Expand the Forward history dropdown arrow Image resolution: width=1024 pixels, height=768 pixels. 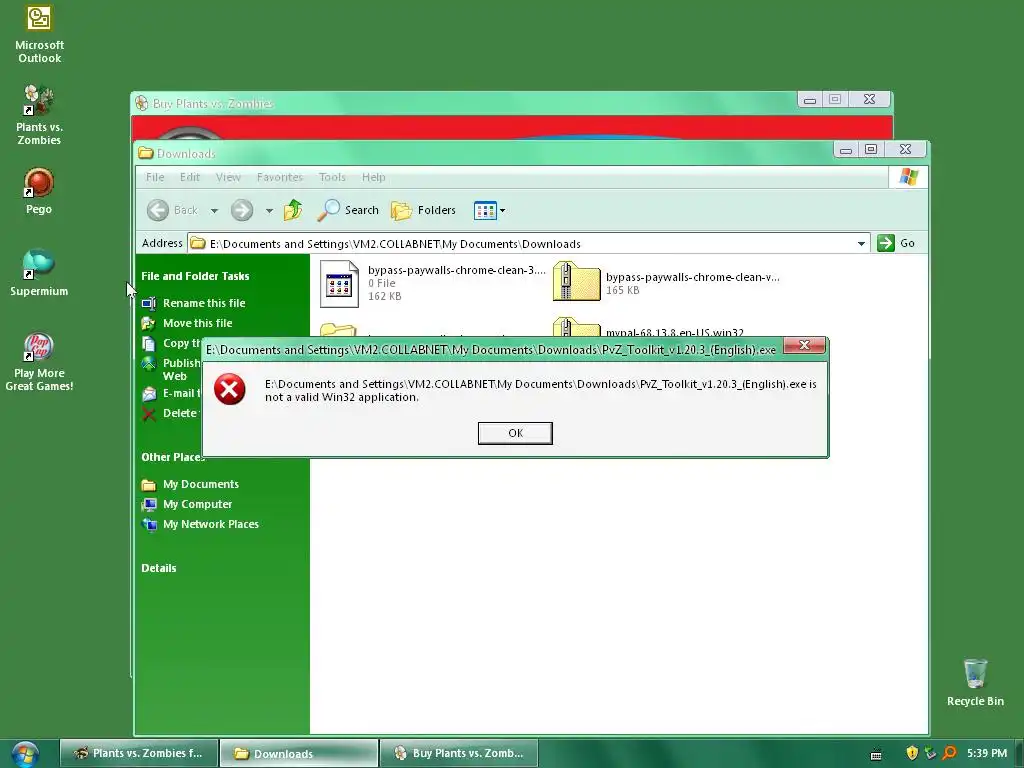pos(269,210)
